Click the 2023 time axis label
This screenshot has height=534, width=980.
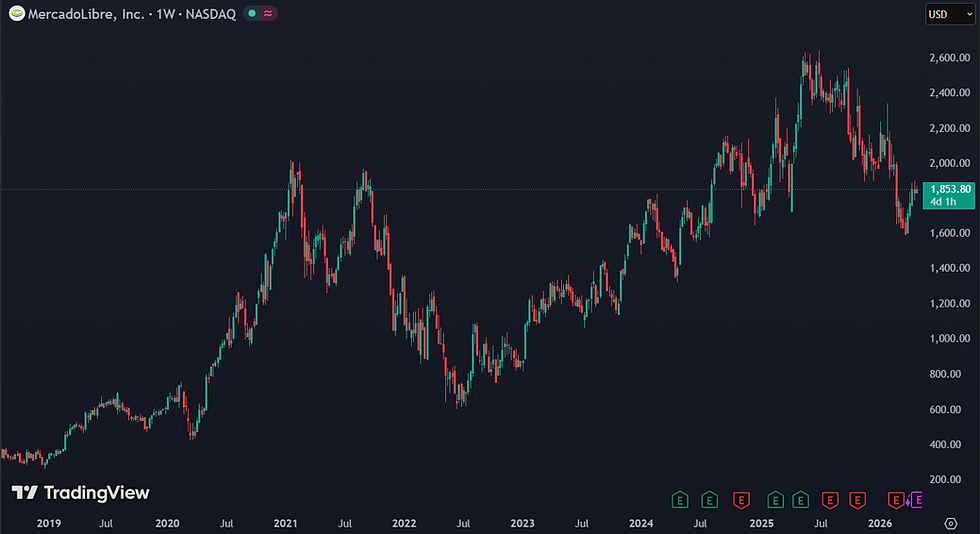pyautogui.click(x=522, y=523)
